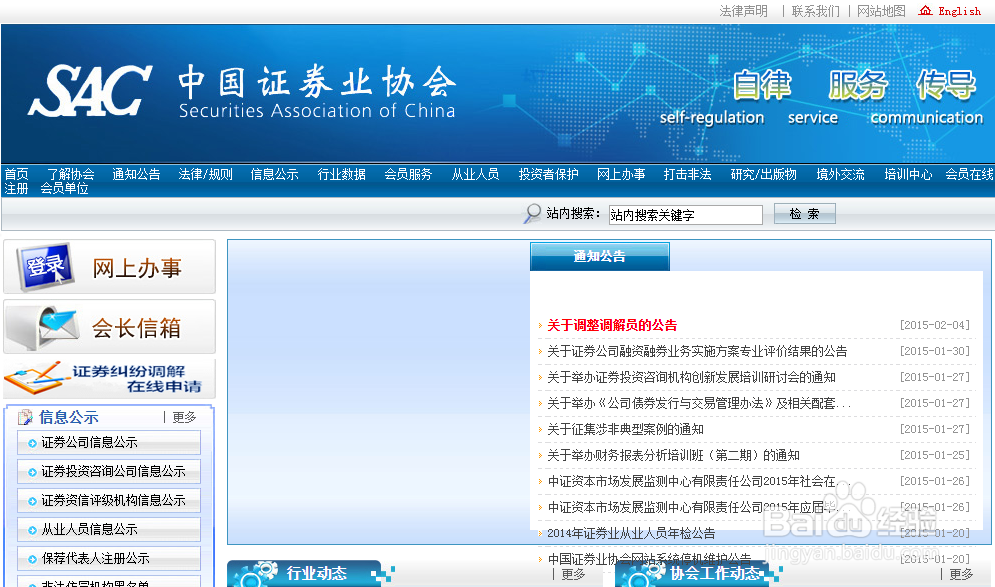Image resolution: width=995 pixels, height=587 pixels.
Task: Switch to the English version
Action: [x=959, y=11]
